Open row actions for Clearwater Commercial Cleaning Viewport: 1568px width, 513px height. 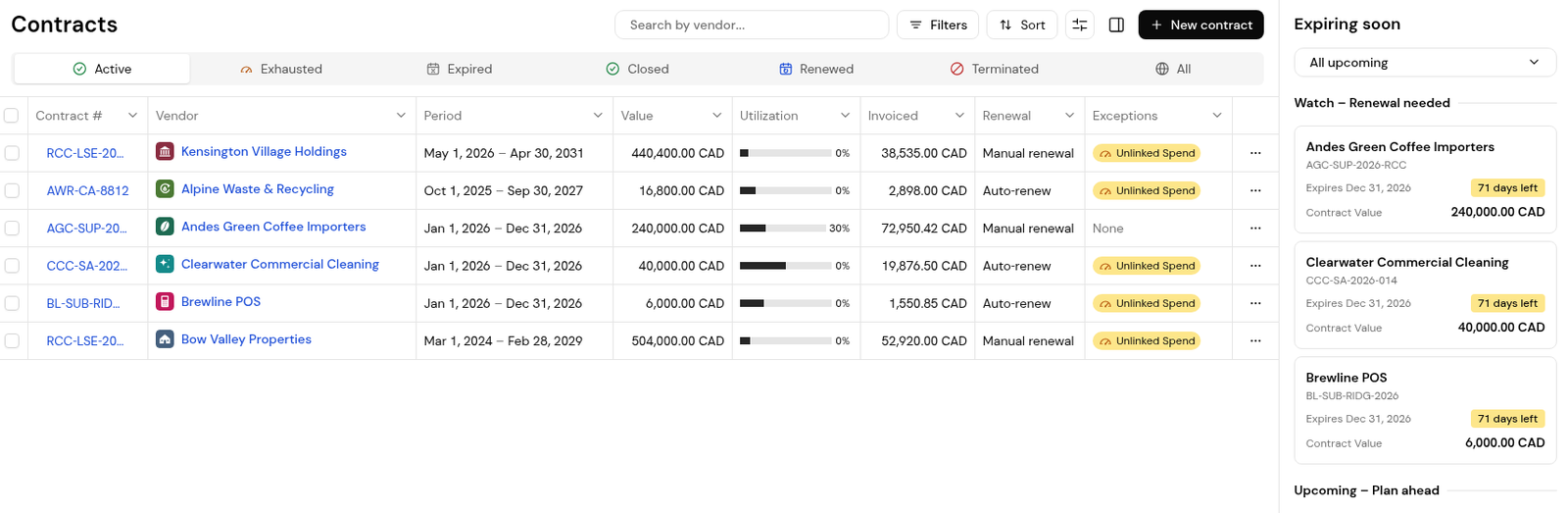1255,266
